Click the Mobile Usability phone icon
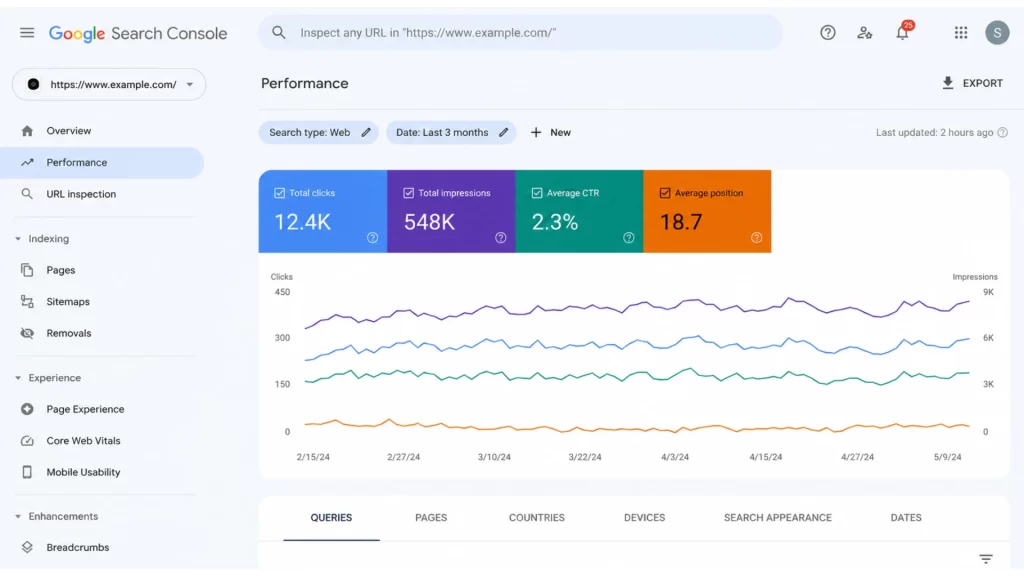 (x=27, y=472)
